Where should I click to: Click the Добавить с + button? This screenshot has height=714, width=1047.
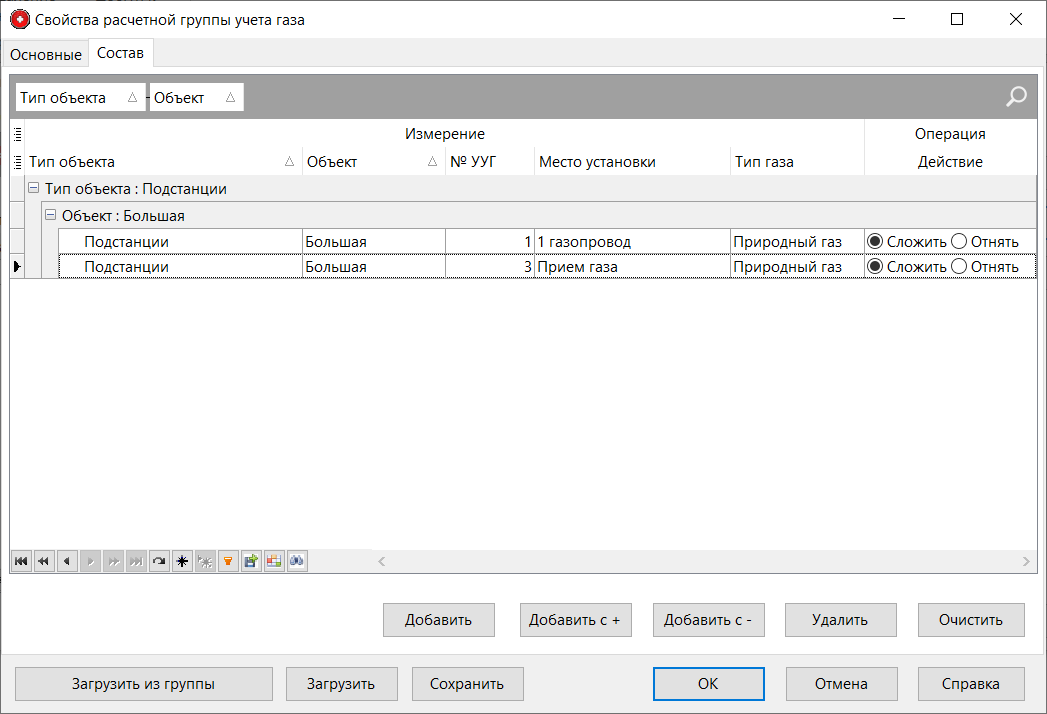[x=575, y=620]
